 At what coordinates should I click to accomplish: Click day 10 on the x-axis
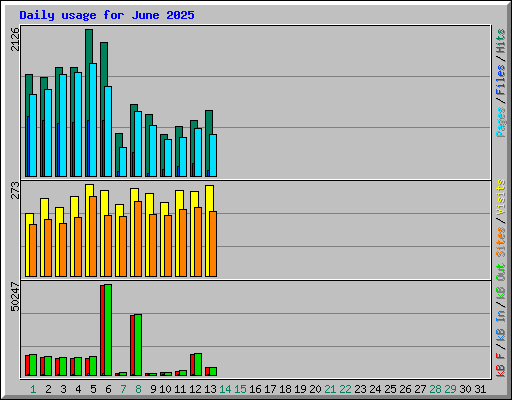[165, 389]
